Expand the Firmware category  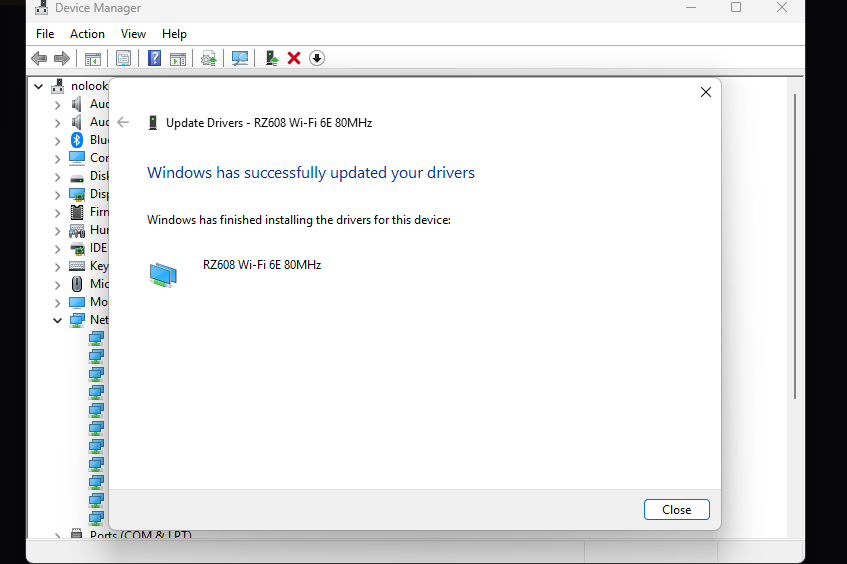click(x=57, y=213)
